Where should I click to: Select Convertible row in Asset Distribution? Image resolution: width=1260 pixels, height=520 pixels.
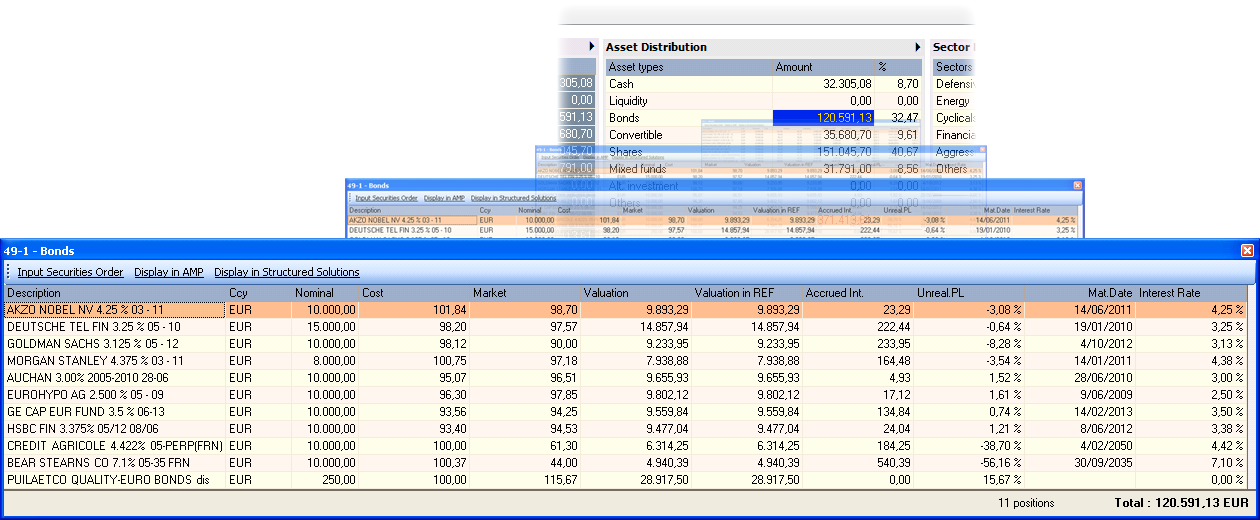click(764, 135)
